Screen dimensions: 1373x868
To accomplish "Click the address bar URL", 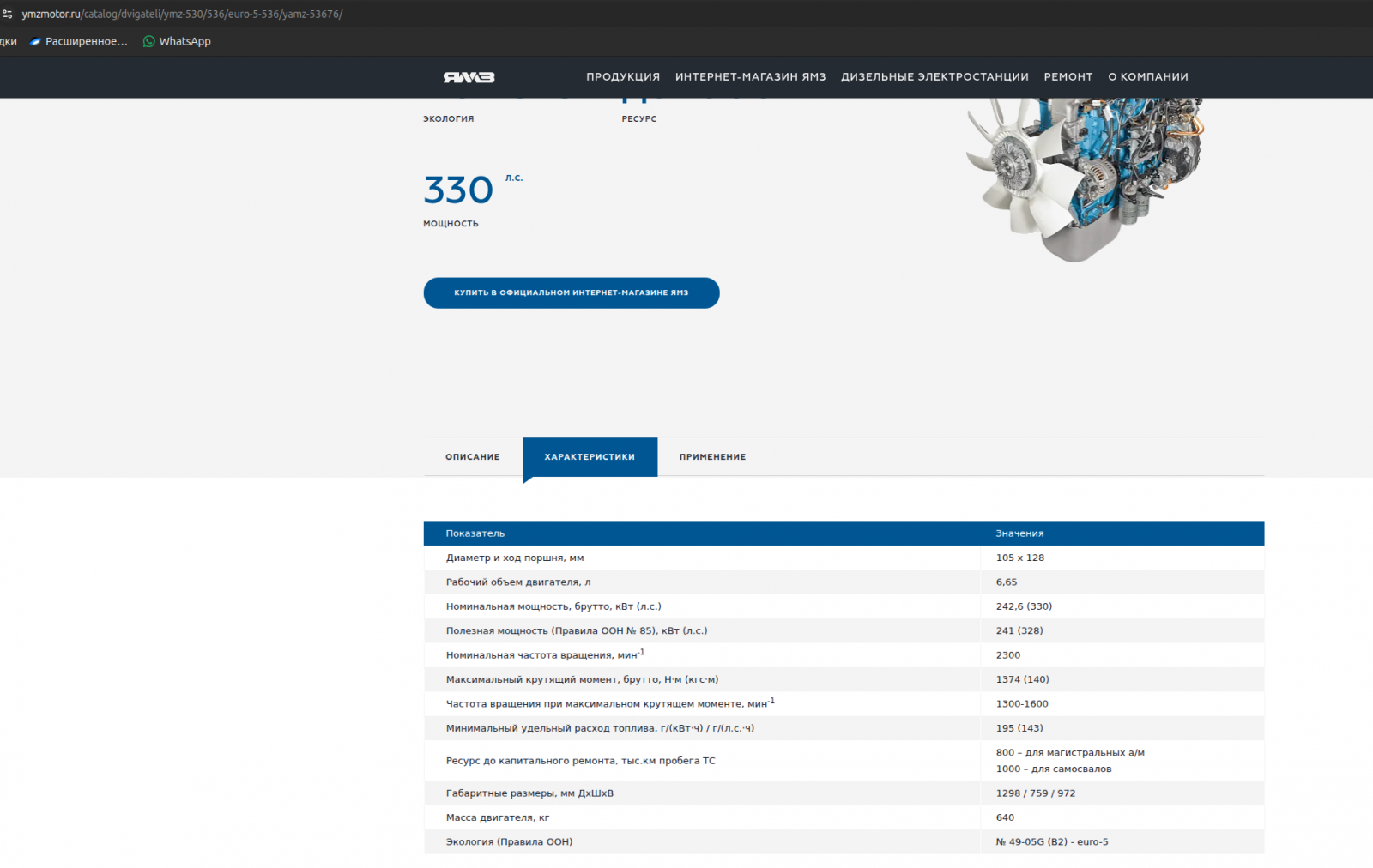I will tap(182, 14).
